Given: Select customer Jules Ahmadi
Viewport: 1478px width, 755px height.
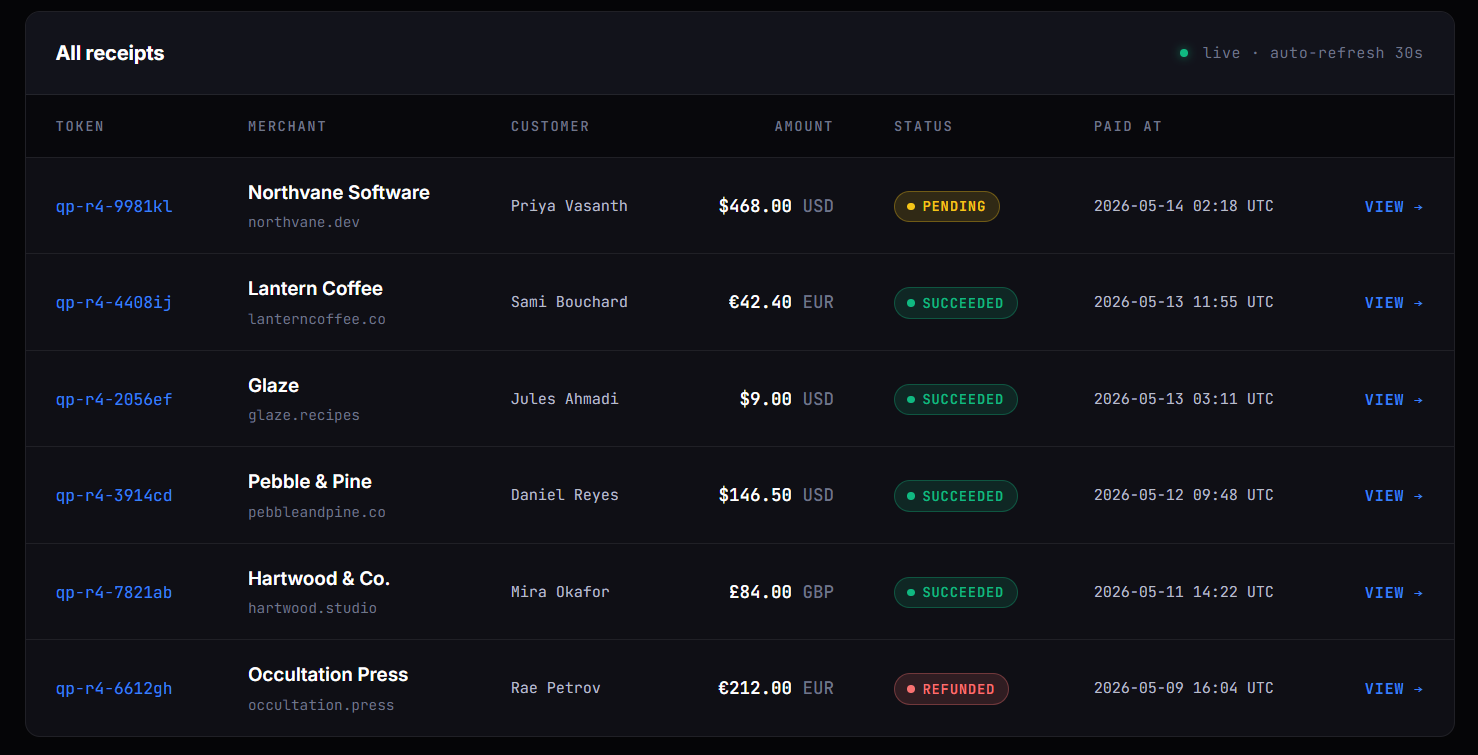Looking at the screenshot, I should (565, 399).
